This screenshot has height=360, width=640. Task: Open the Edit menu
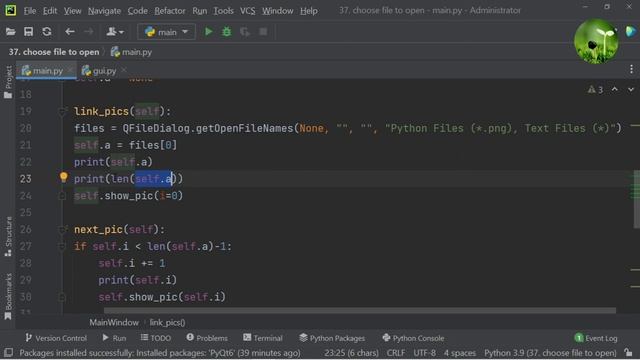coord(50,11)
